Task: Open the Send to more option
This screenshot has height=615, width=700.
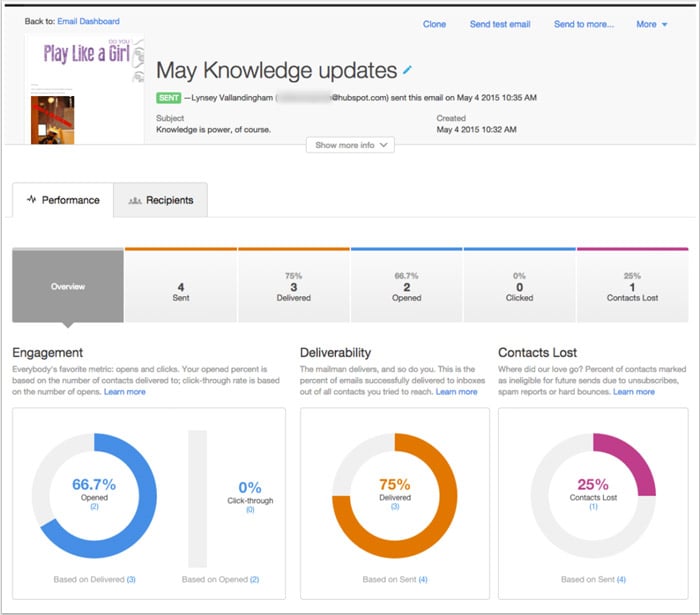Action: coord(584,24)
